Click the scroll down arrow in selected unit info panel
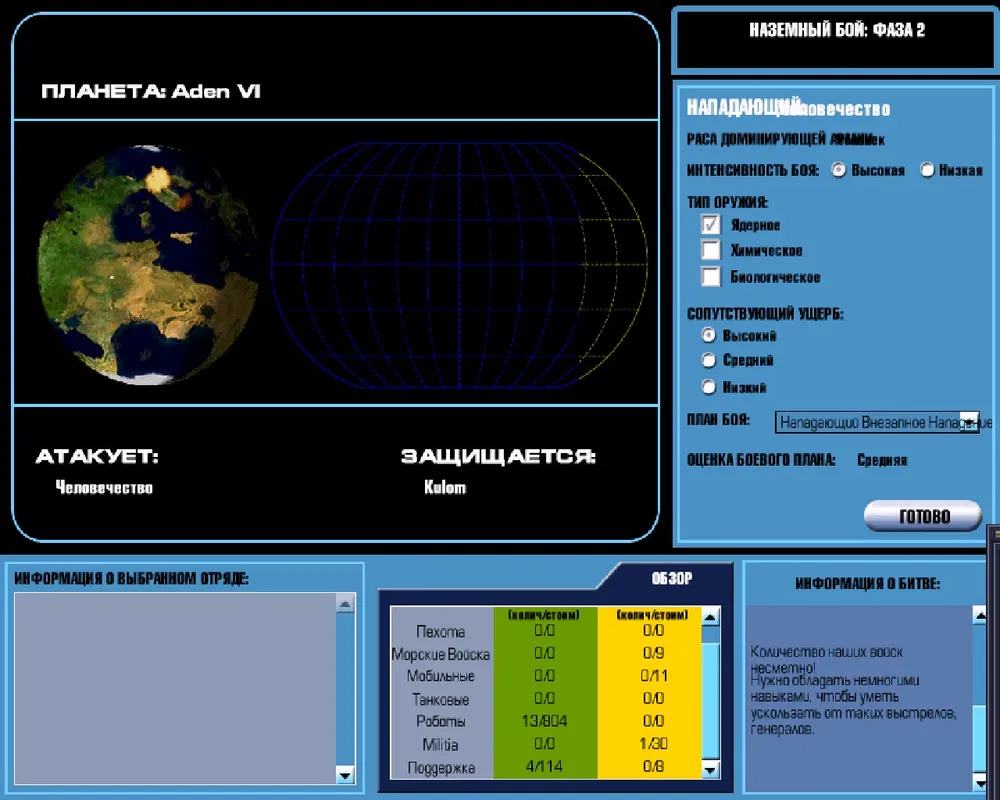1000x800 pixels. (345, 774)
